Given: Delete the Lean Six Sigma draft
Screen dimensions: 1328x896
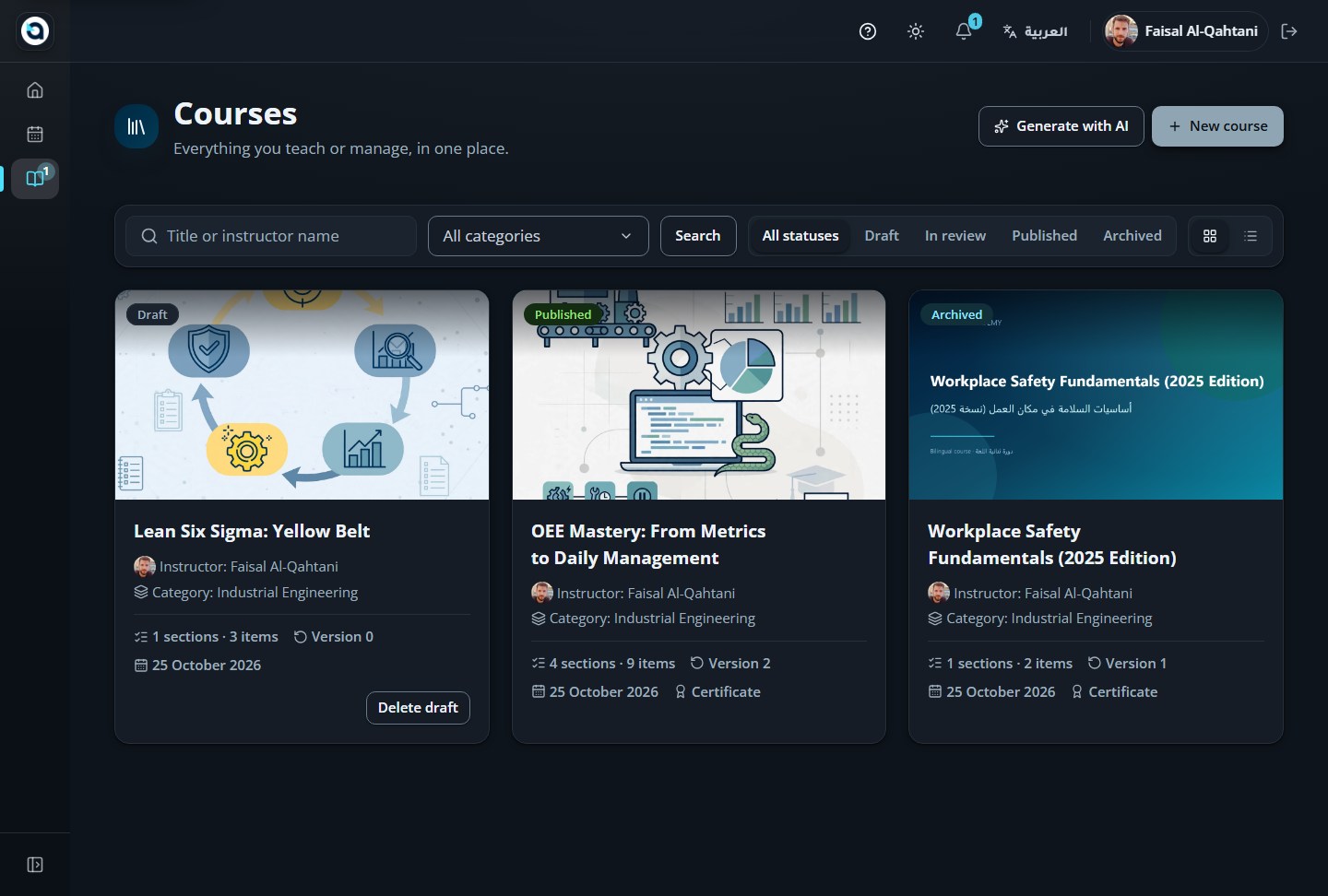Looking at the screenshot, I should tap(418, 708).
